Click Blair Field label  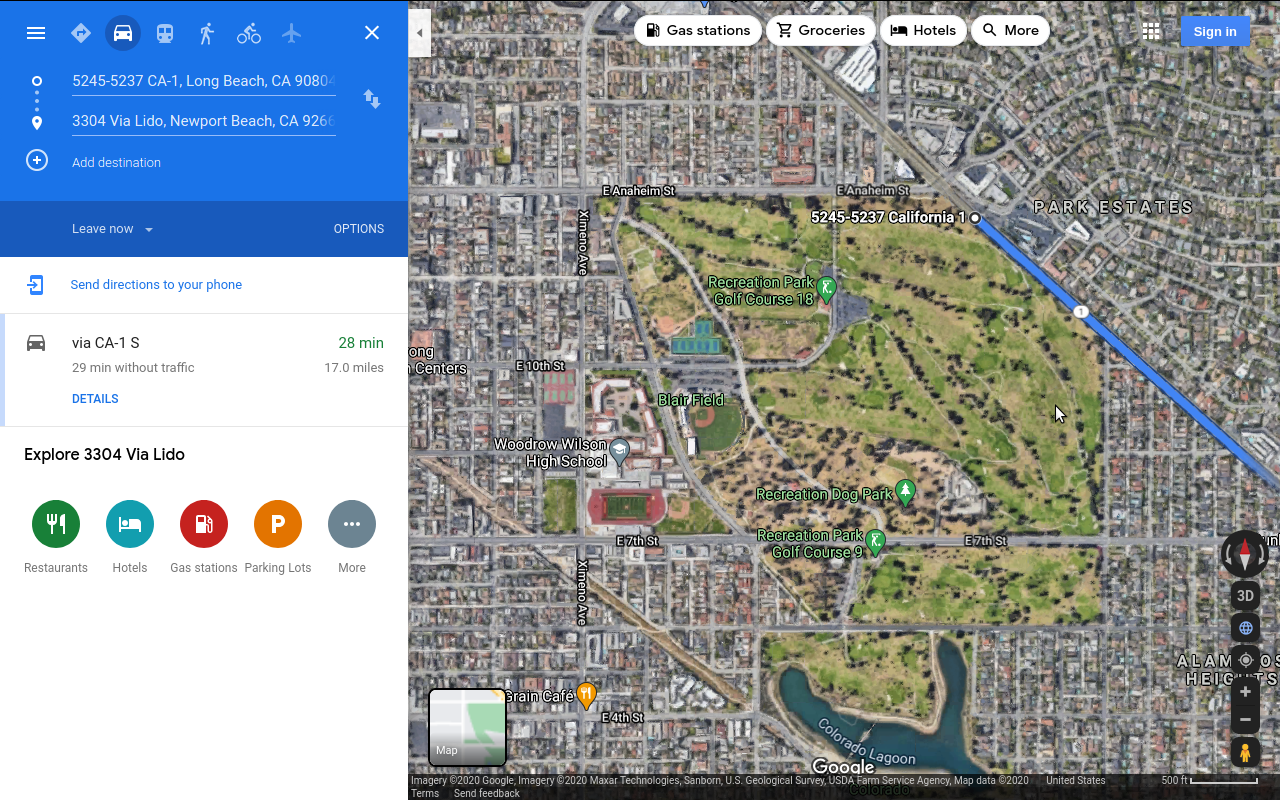point(691,400)
